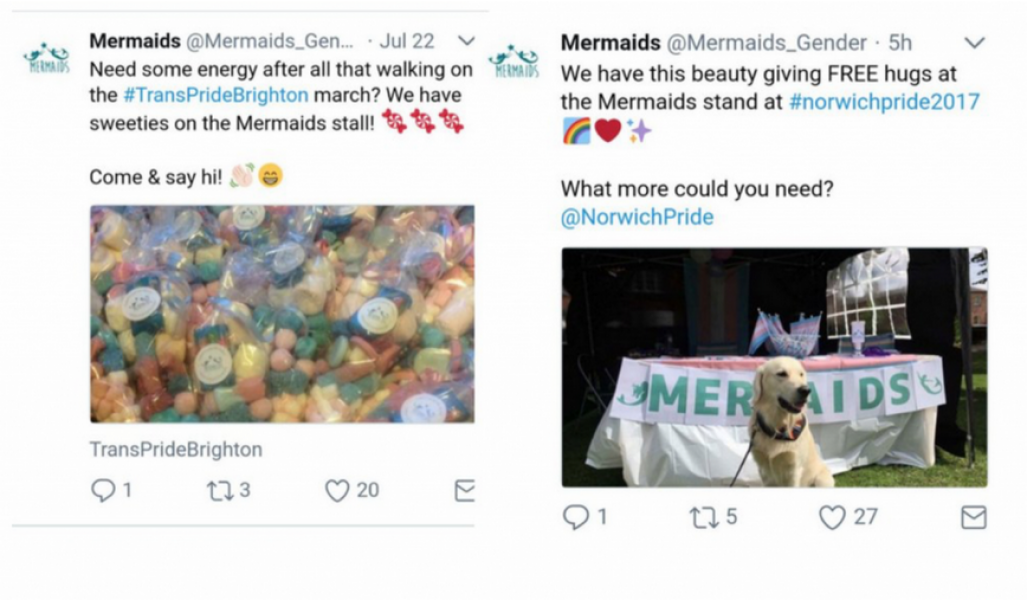
Task: Like the TransPrideBrighton tweet via heart icon
Action: tap(340, 491)
